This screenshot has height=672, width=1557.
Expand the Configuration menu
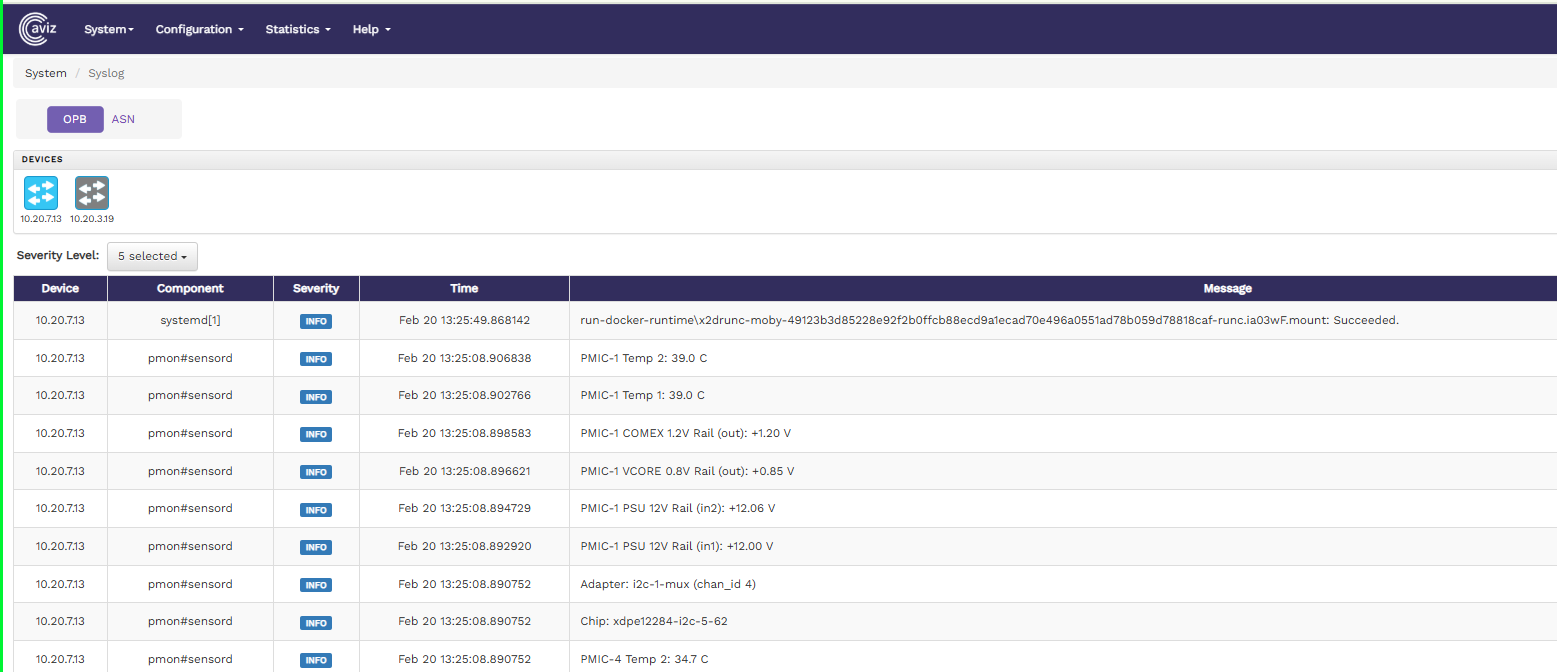[199, 29]
